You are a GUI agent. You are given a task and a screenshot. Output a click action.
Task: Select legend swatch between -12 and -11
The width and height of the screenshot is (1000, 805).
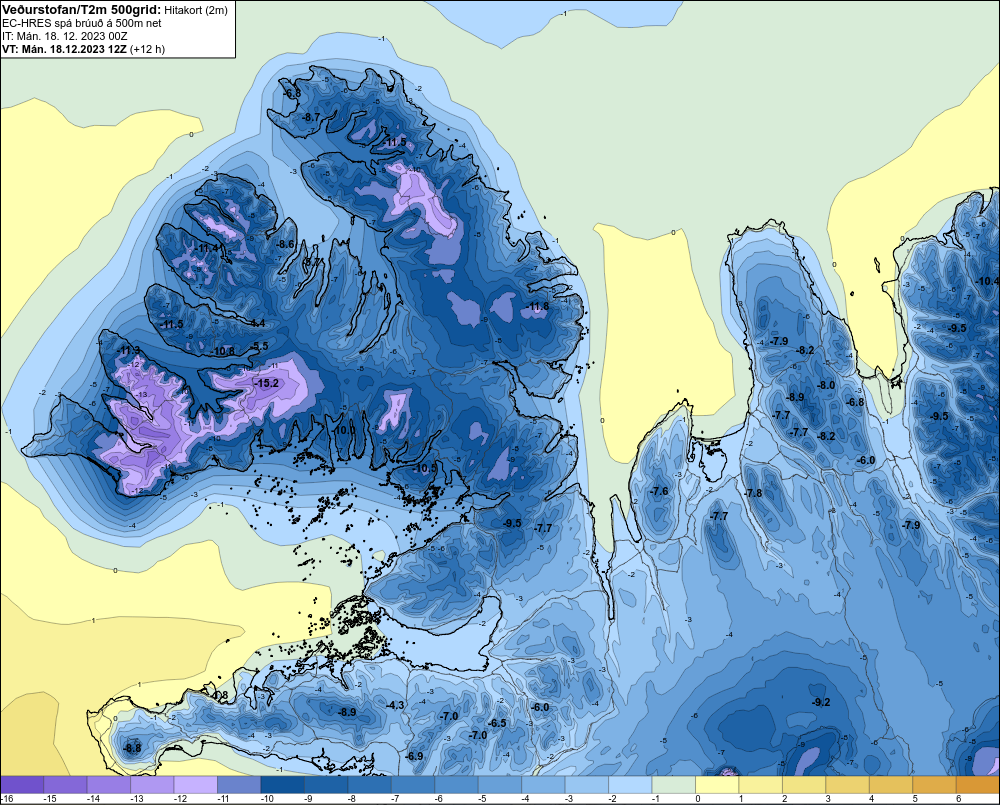(x=196, y=785)
